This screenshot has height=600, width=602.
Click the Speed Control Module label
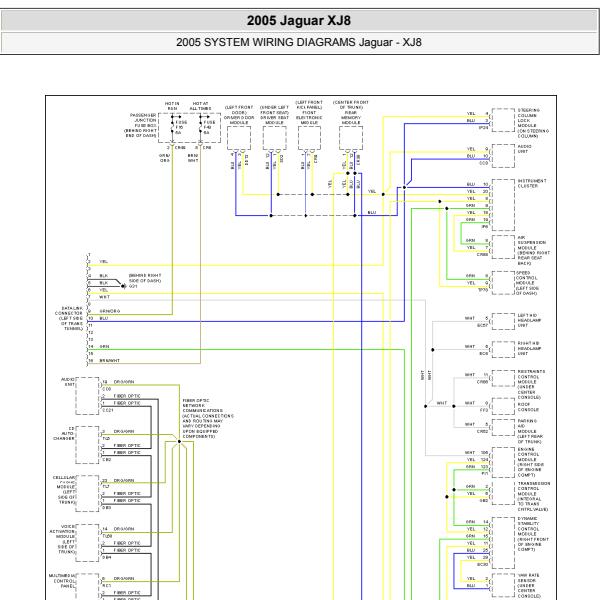pyautogui.click(x=527, y=283)
